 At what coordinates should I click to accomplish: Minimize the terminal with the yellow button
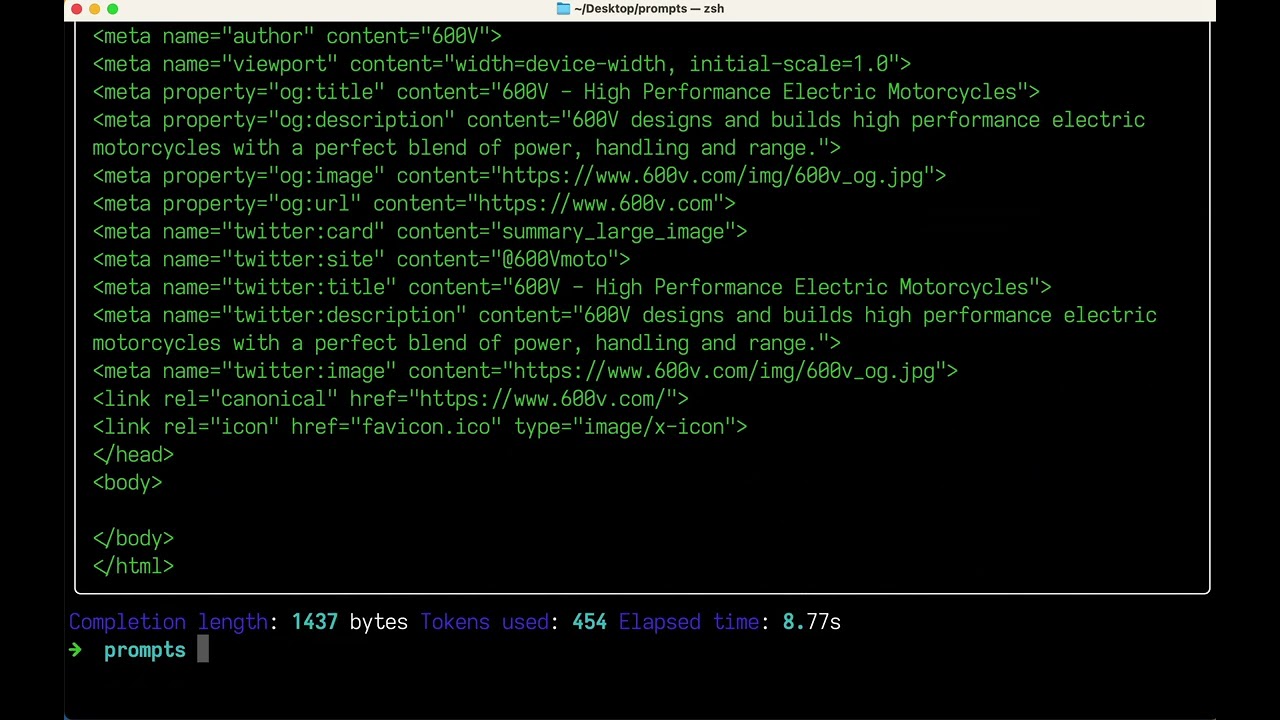tap(94, 9)
